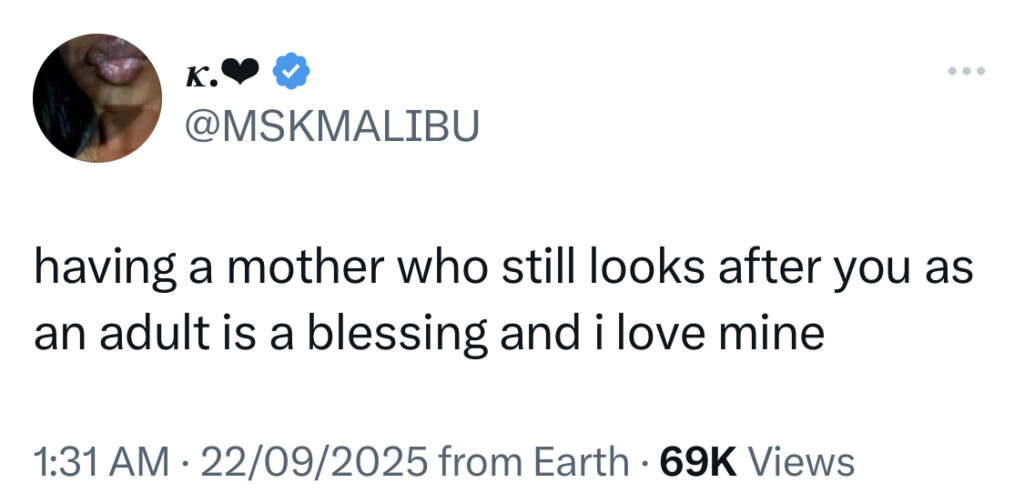The width and height of the screenshot is (1024, 493).
Task: Open the three-dot more options menu
Action: point(967,72)
